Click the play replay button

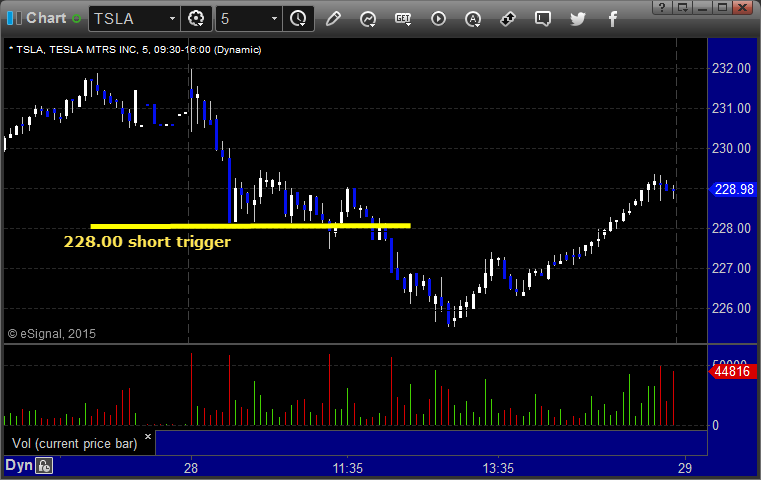pyautogui.click(x=438, y=19)
